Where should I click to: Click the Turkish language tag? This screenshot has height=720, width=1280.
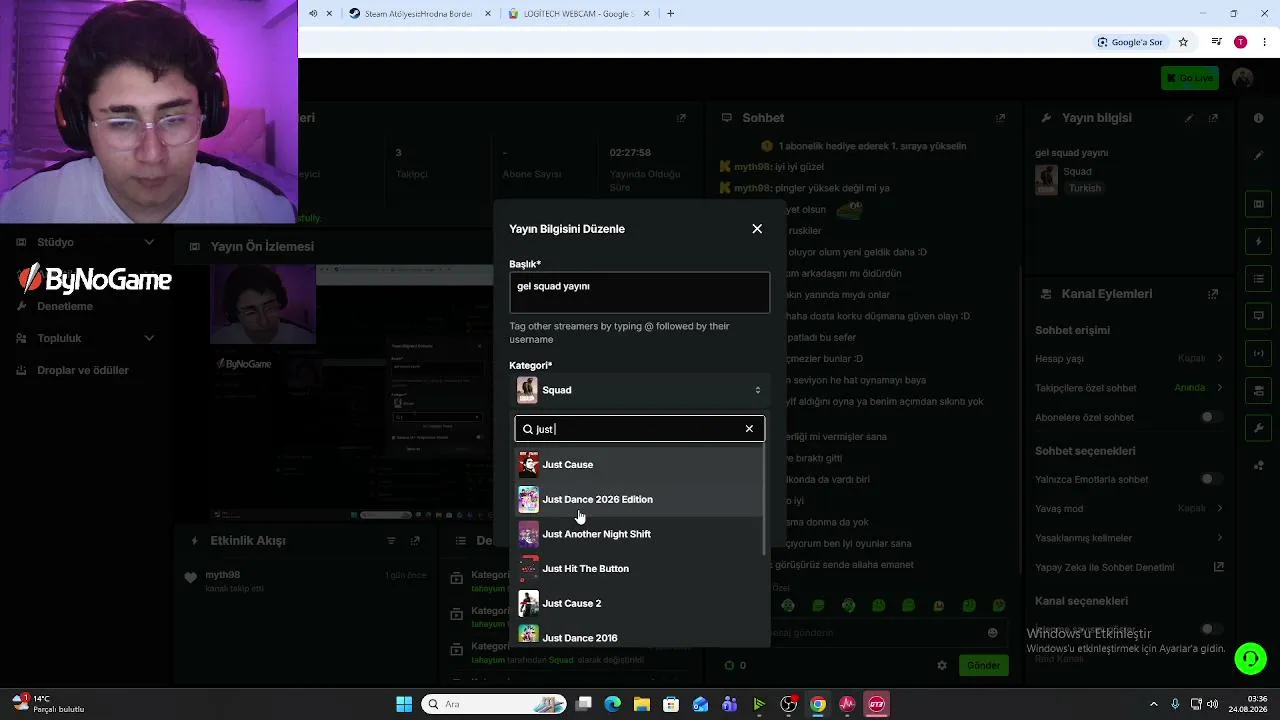pos(1085,188)
